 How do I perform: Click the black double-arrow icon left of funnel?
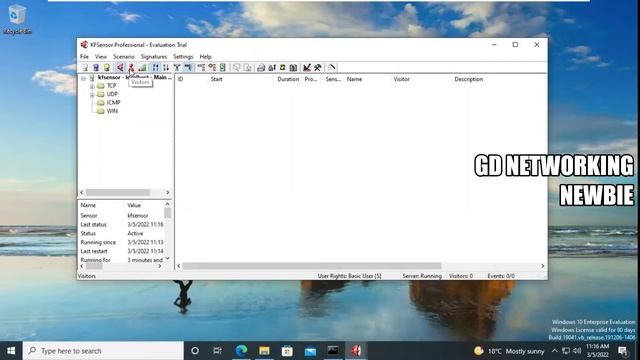click(166, 67)
